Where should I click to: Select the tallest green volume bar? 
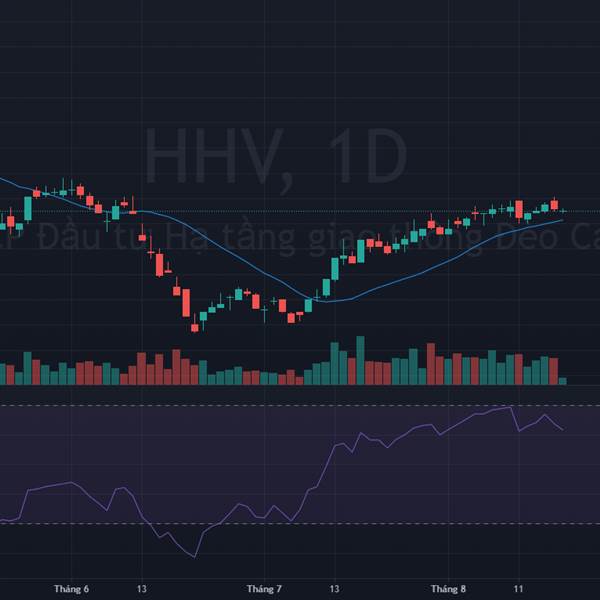[360, 360]
